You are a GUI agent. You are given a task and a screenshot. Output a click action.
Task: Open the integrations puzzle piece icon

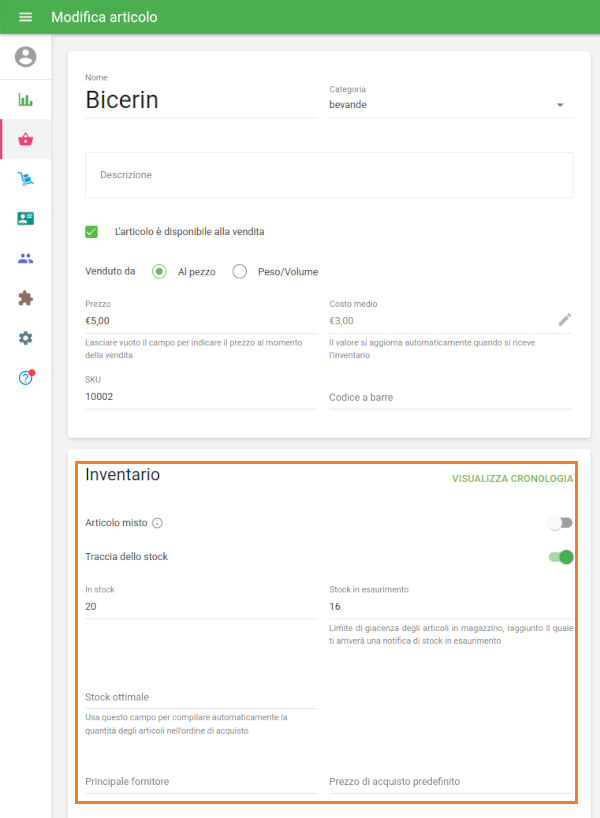tap(25, 298)
